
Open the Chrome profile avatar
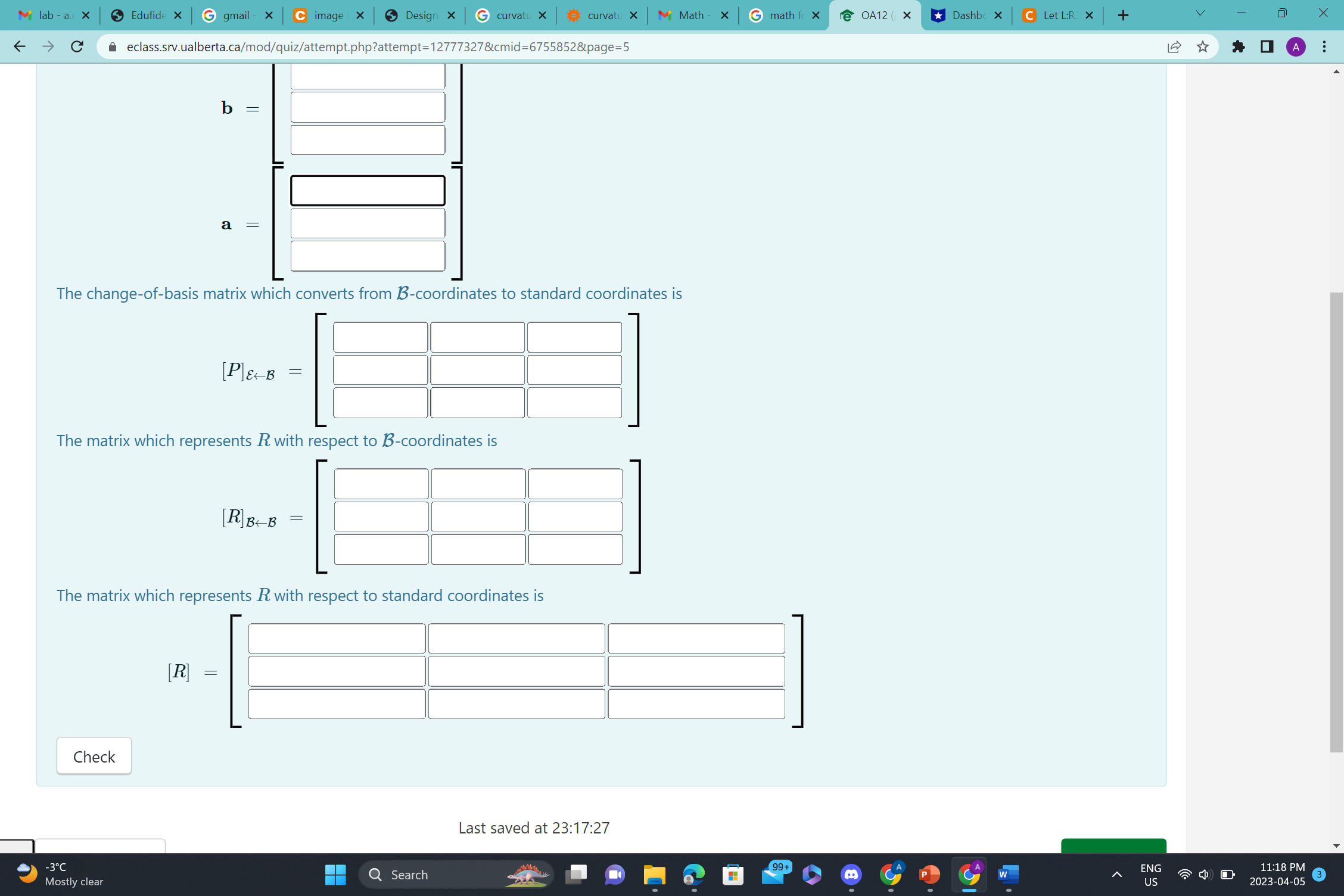(x=1296, y=46)
